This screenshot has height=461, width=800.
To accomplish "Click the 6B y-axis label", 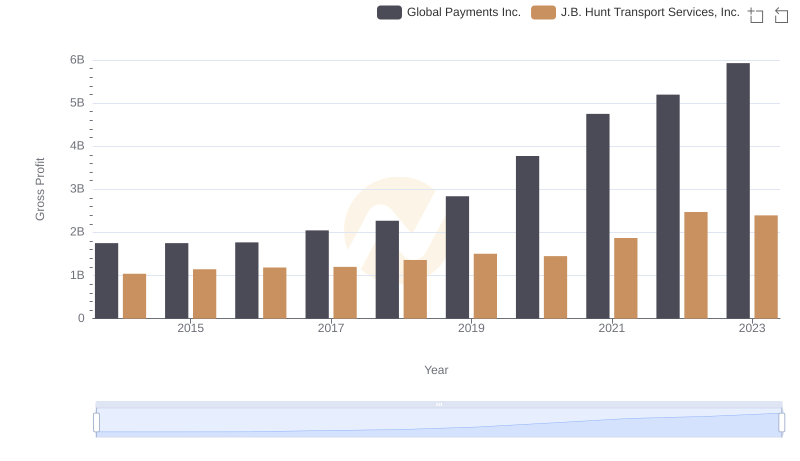I will point(77,60).
